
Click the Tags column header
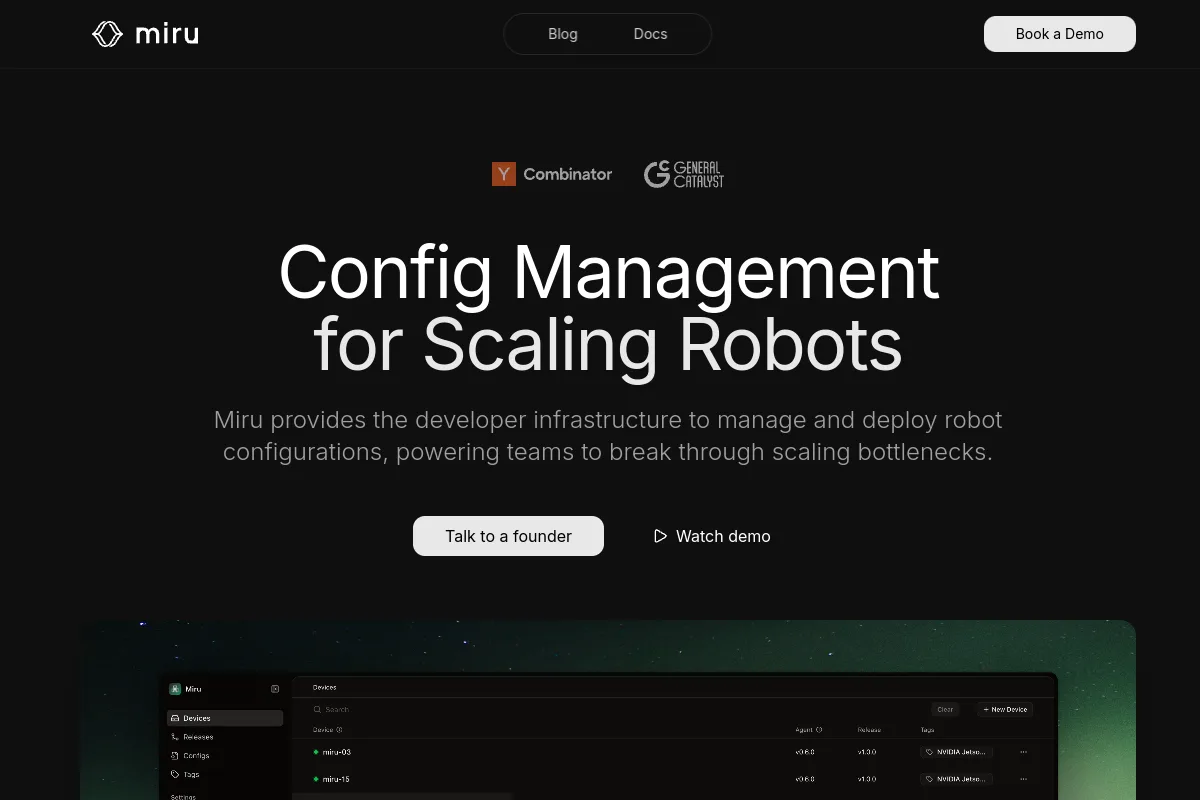tap(927, 730)
